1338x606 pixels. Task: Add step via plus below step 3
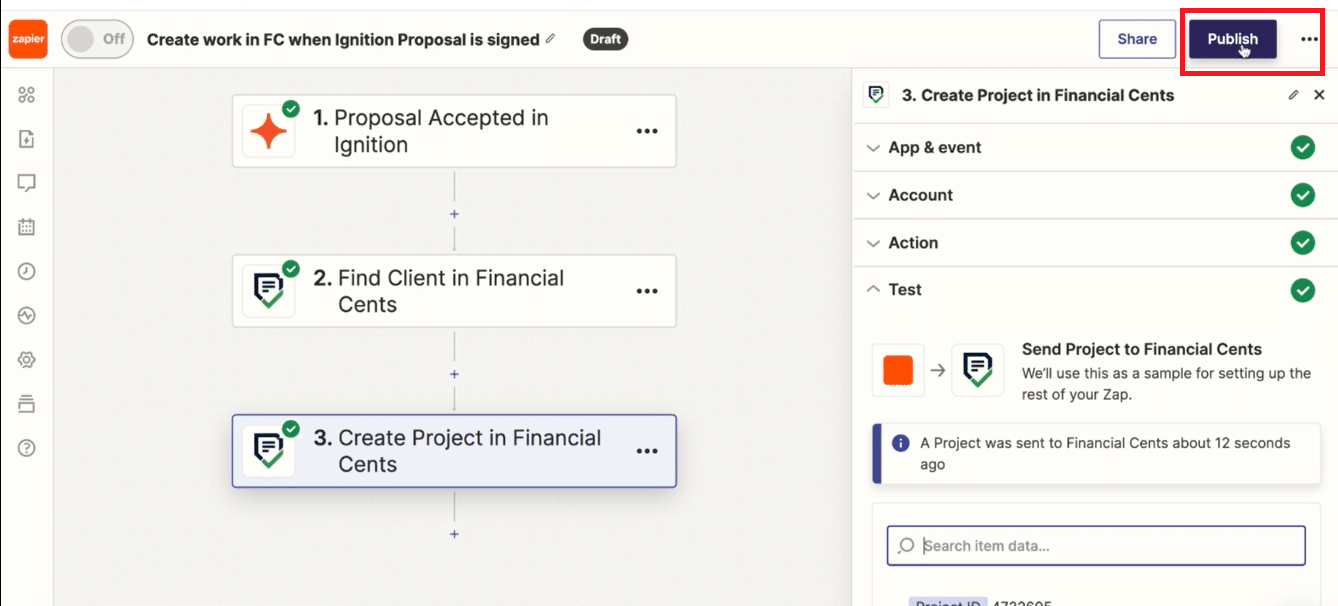454,534
